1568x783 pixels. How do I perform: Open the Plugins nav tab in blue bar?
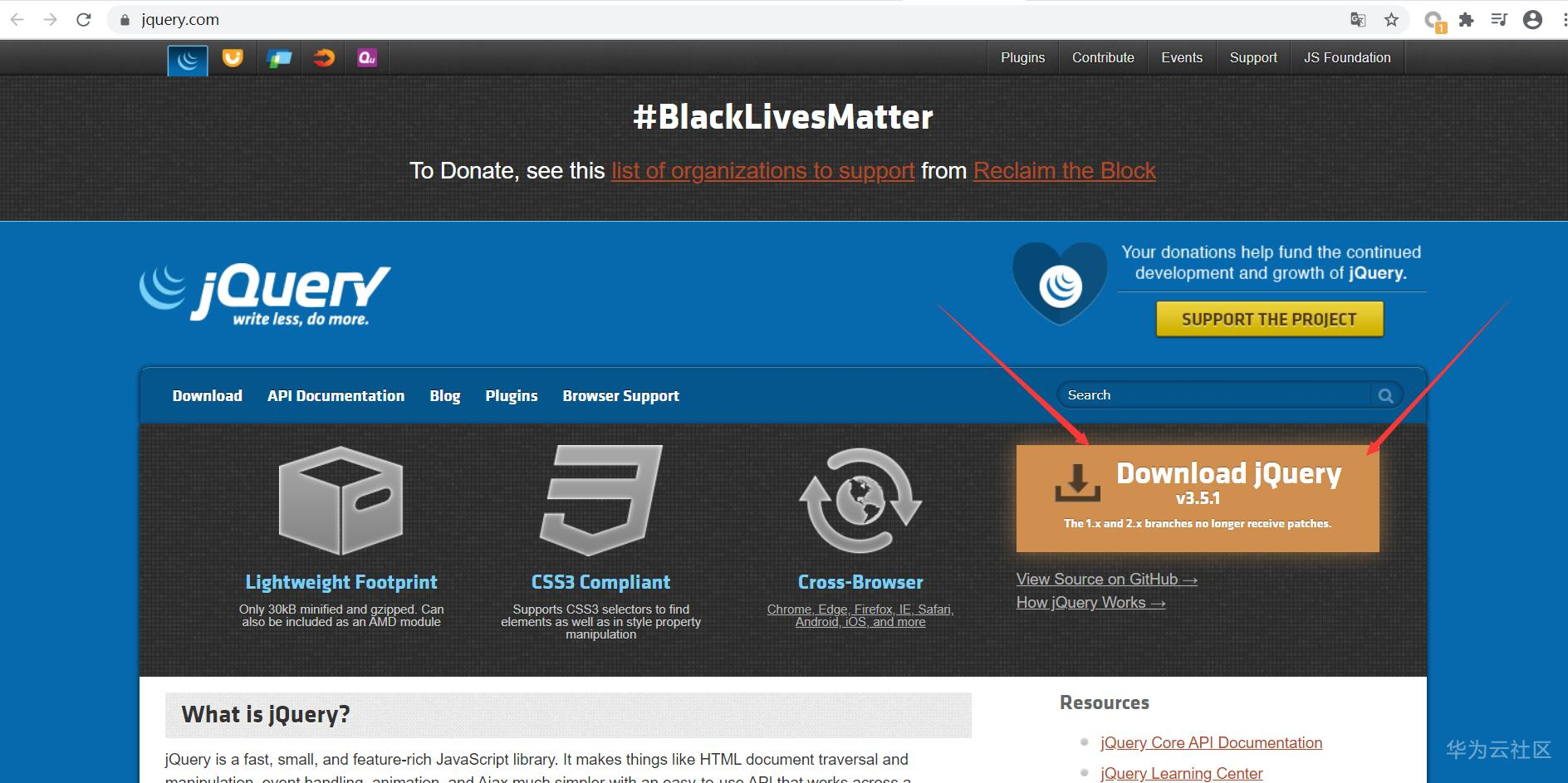512,396
